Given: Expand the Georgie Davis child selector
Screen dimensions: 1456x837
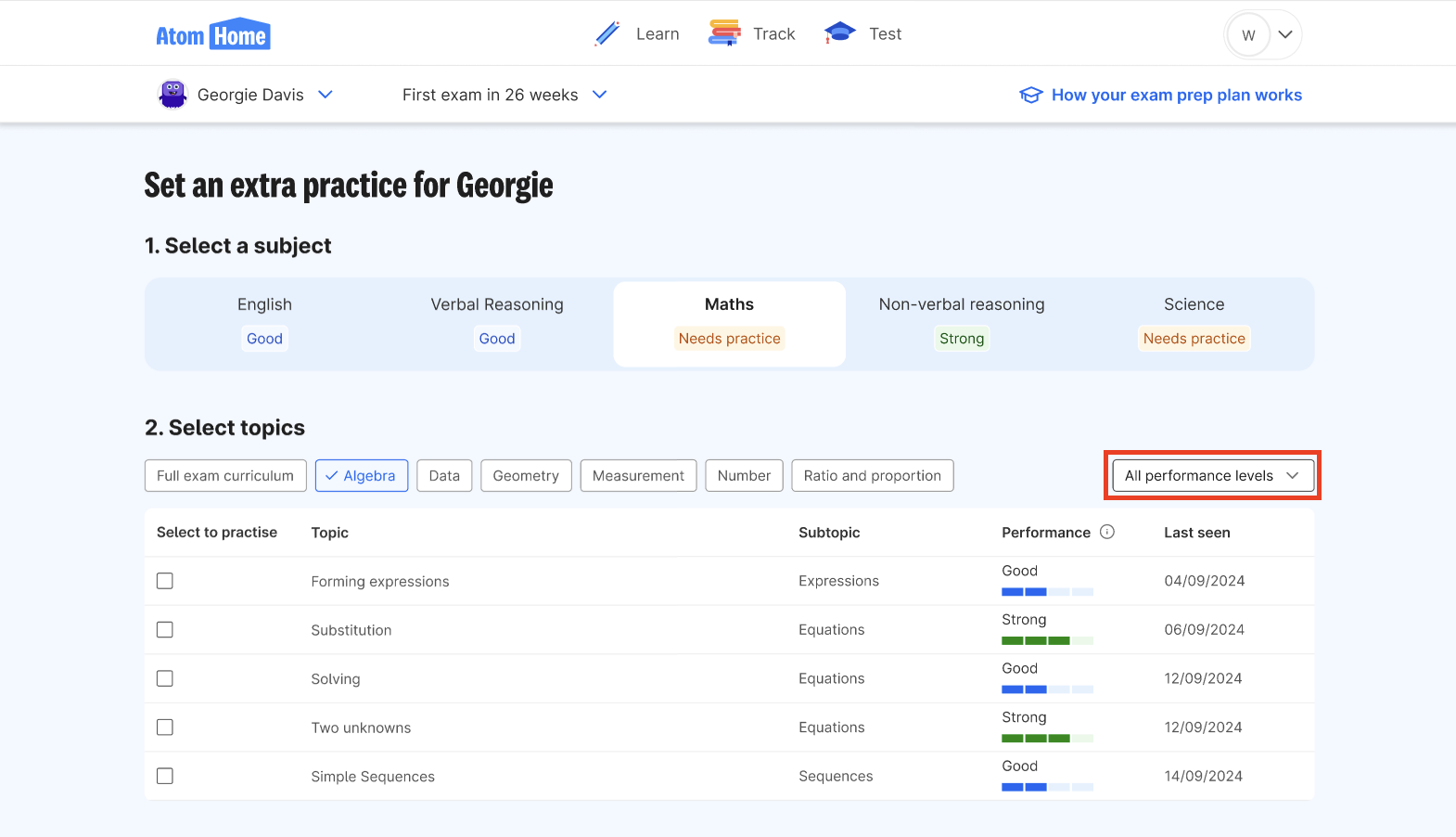Looking at the screenshot, I should point(326,95).
